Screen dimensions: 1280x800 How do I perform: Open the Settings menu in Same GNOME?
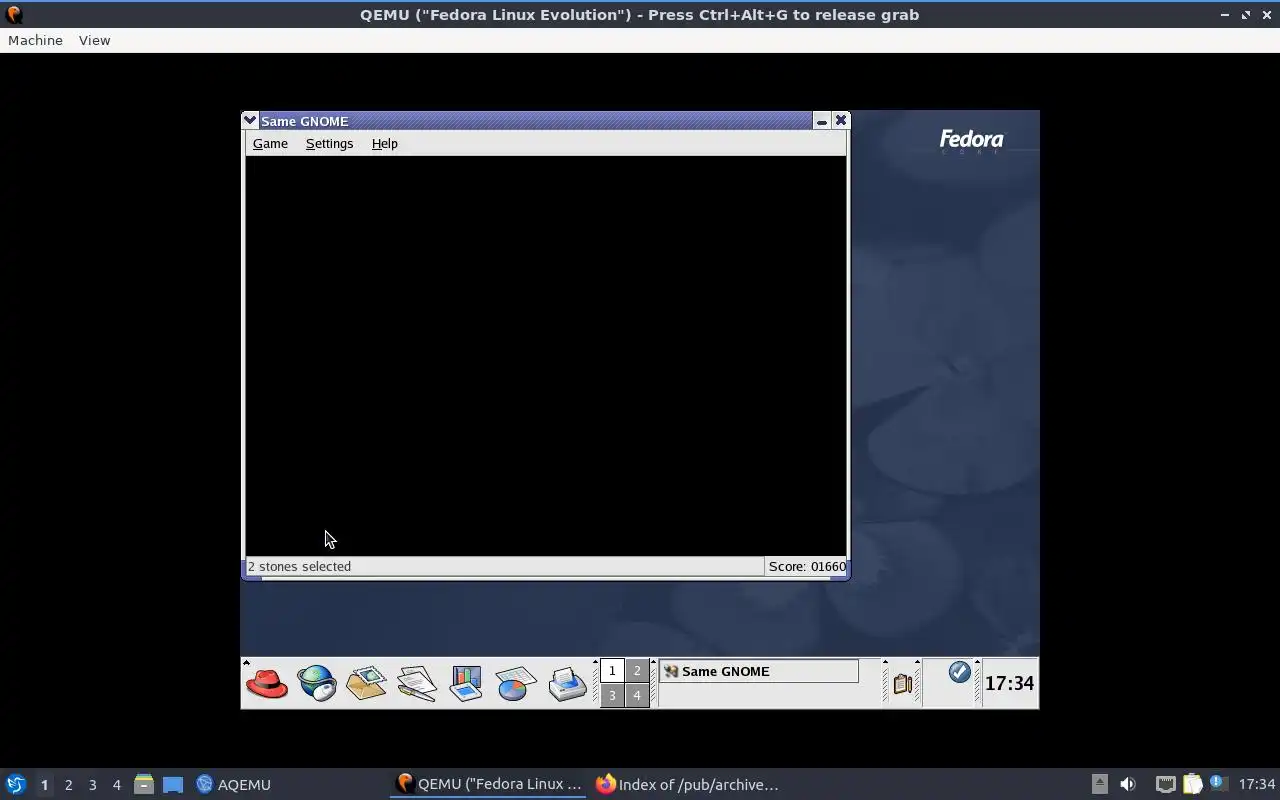[329, 143]
